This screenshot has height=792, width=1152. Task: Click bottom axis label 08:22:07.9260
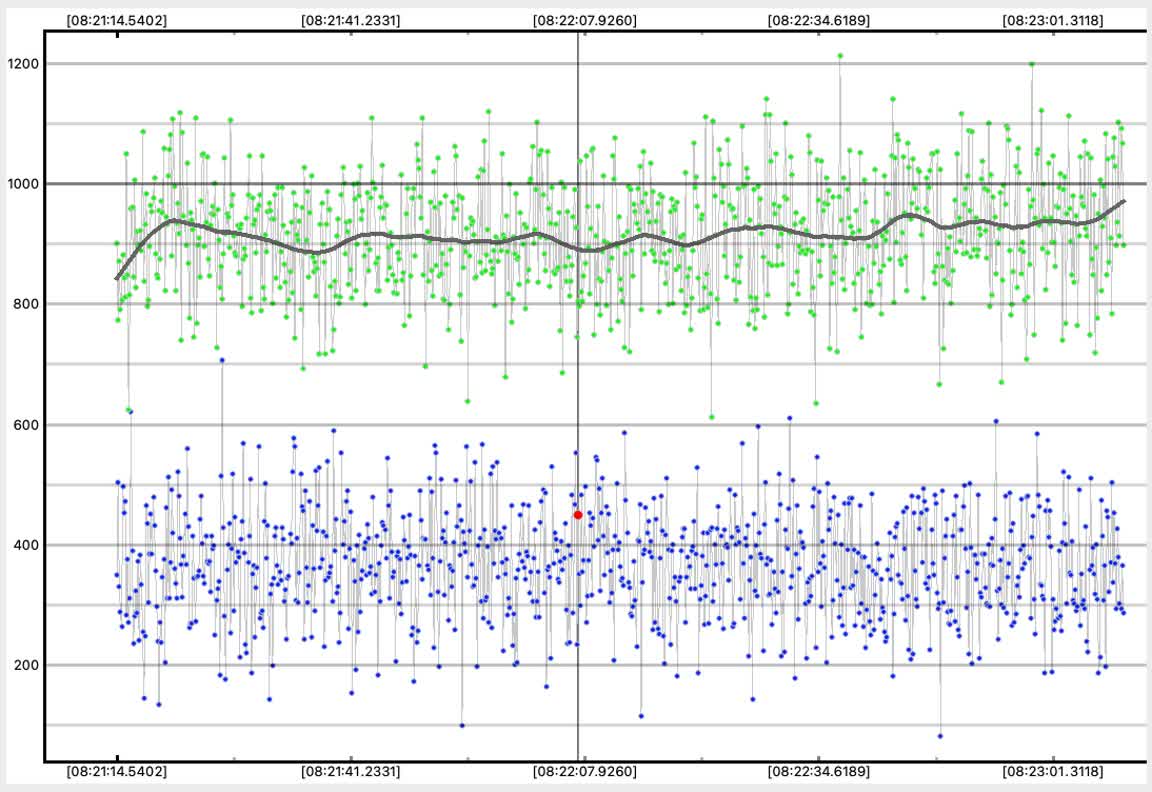pos(584,772)
